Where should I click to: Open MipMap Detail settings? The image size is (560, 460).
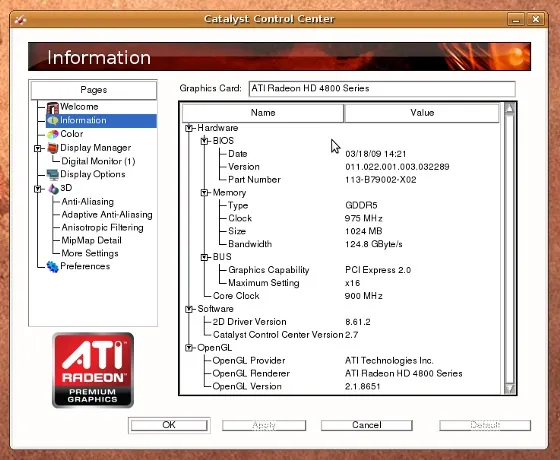pos(91,240)
